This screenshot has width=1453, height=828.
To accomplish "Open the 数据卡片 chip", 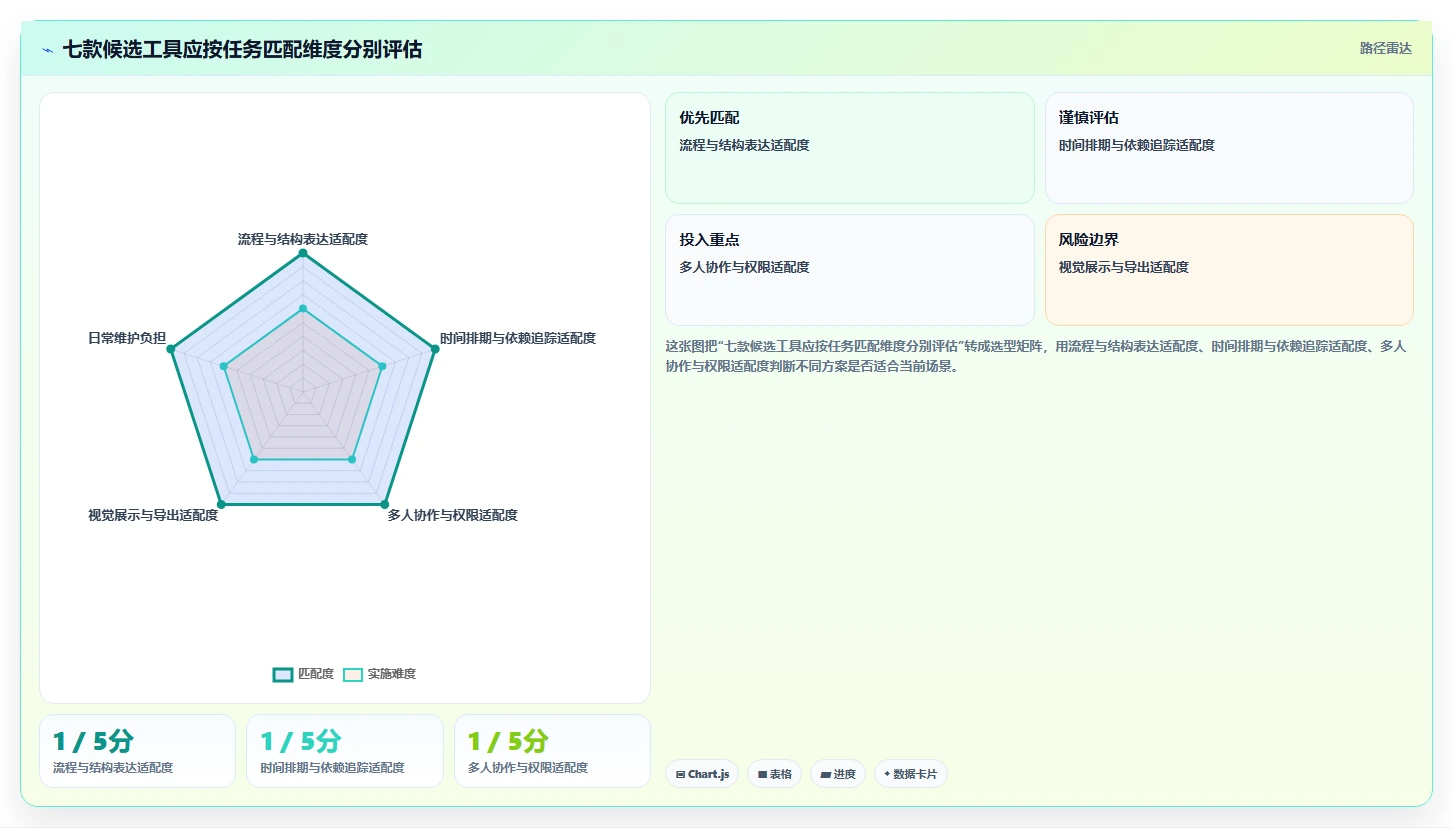I will tap(911, 774).
